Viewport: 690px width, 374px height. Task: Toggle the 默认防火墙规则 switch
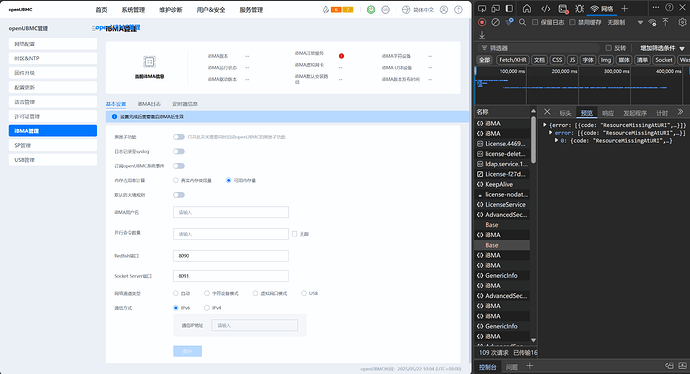[179, 195]
